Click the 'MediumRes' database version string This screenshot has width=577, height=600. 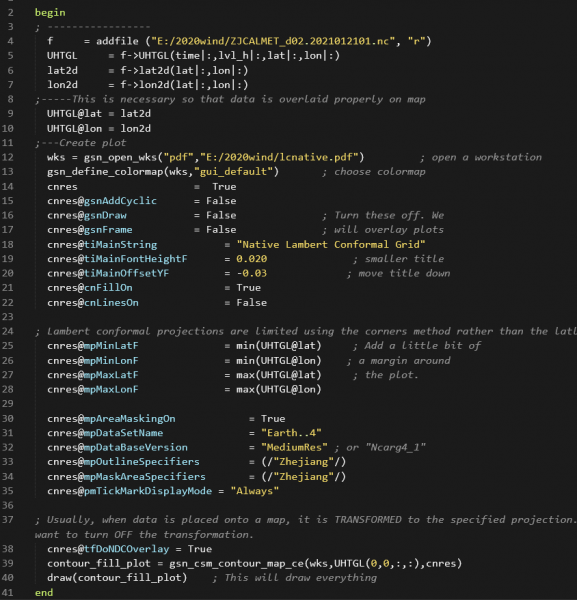coord(294,447)
